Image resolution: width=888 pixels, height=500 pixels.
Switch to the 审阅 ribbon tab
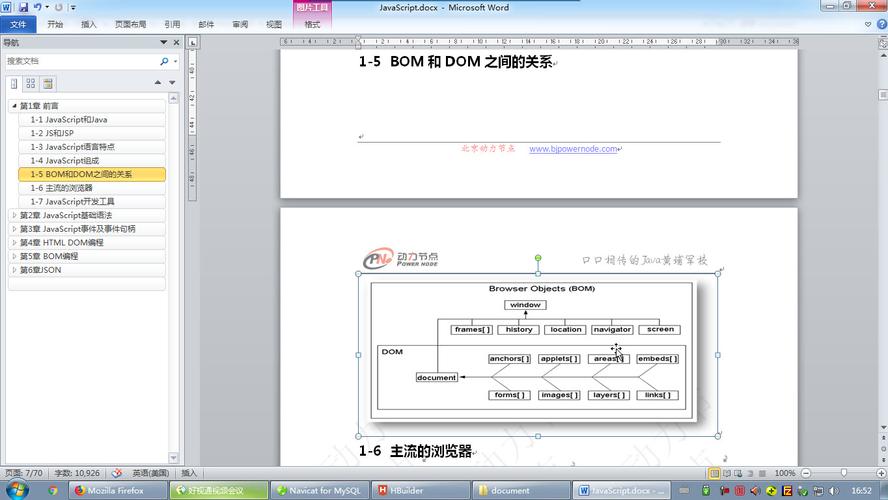pyautogui.click(x=240, y=24)
